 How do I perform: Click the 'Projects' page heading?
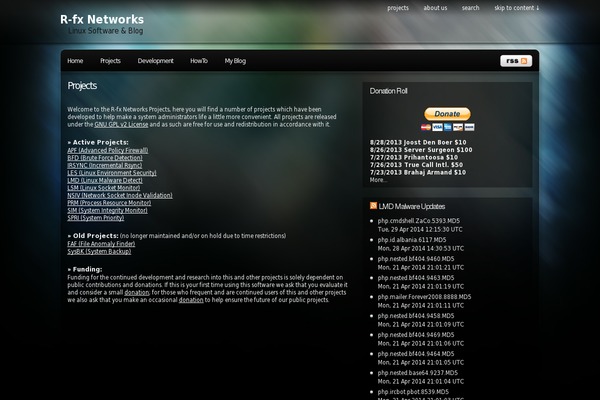point(82,86)
